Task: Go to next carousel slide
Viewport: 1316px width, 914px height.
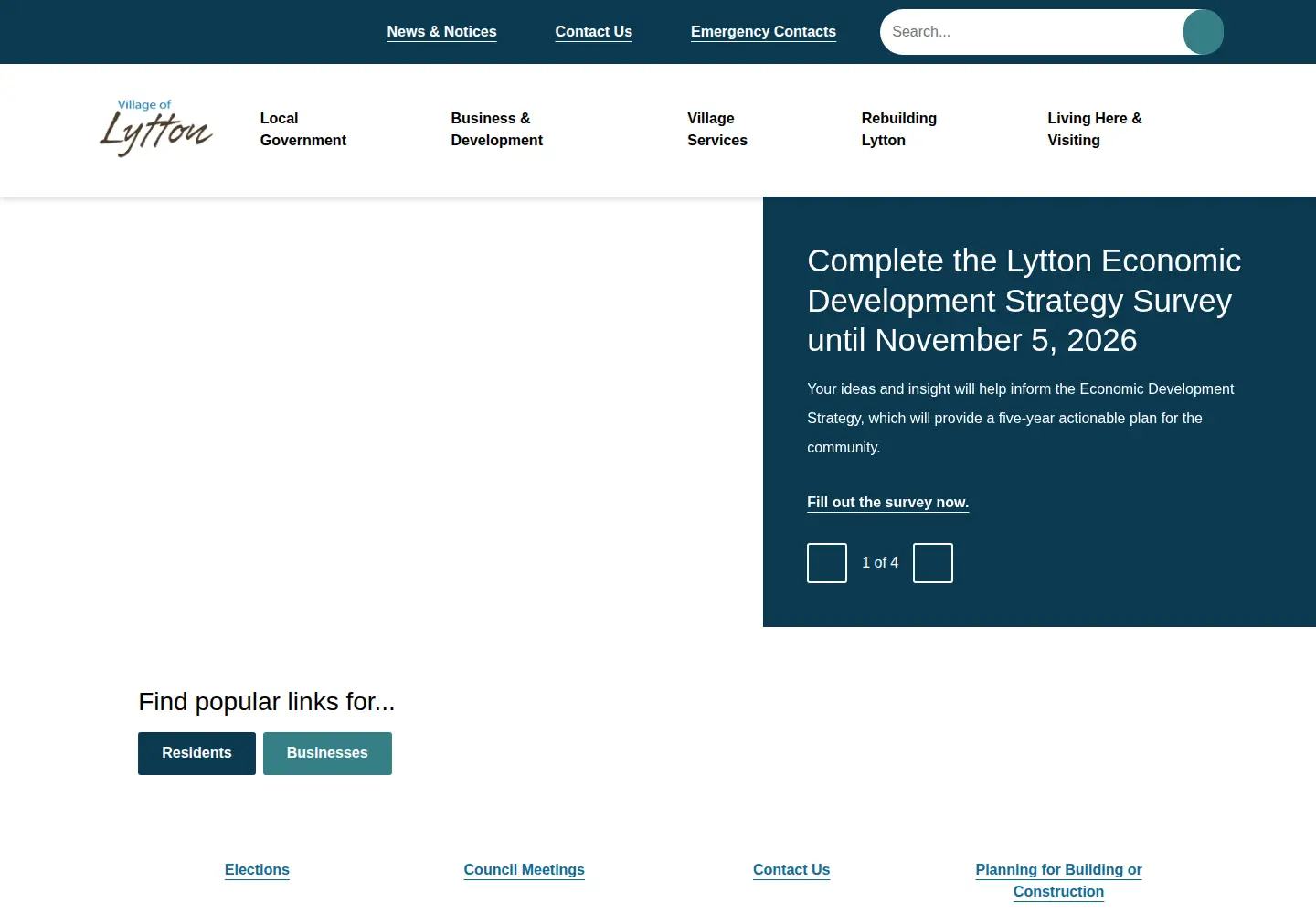Action: (x=933, y=563)
